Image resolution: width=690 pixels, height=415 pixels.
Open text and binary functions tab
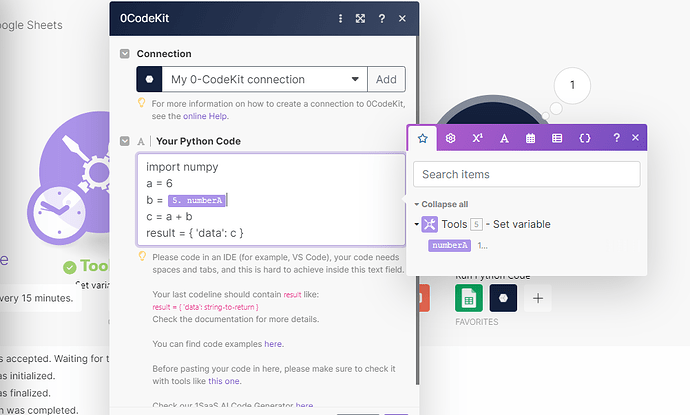point(504,138)
